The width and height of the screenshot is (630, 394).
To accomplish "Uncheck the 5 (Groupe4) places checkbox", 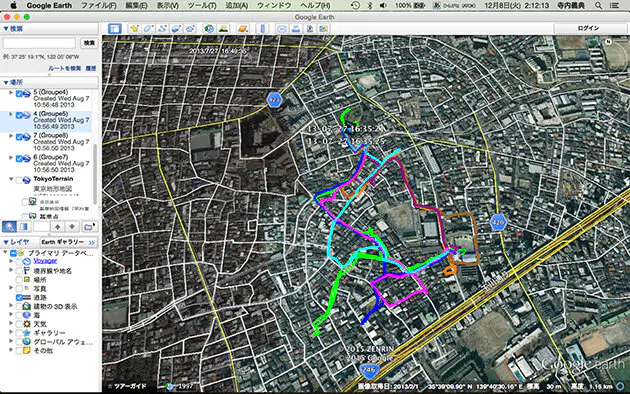I will (x=19, y=94).
